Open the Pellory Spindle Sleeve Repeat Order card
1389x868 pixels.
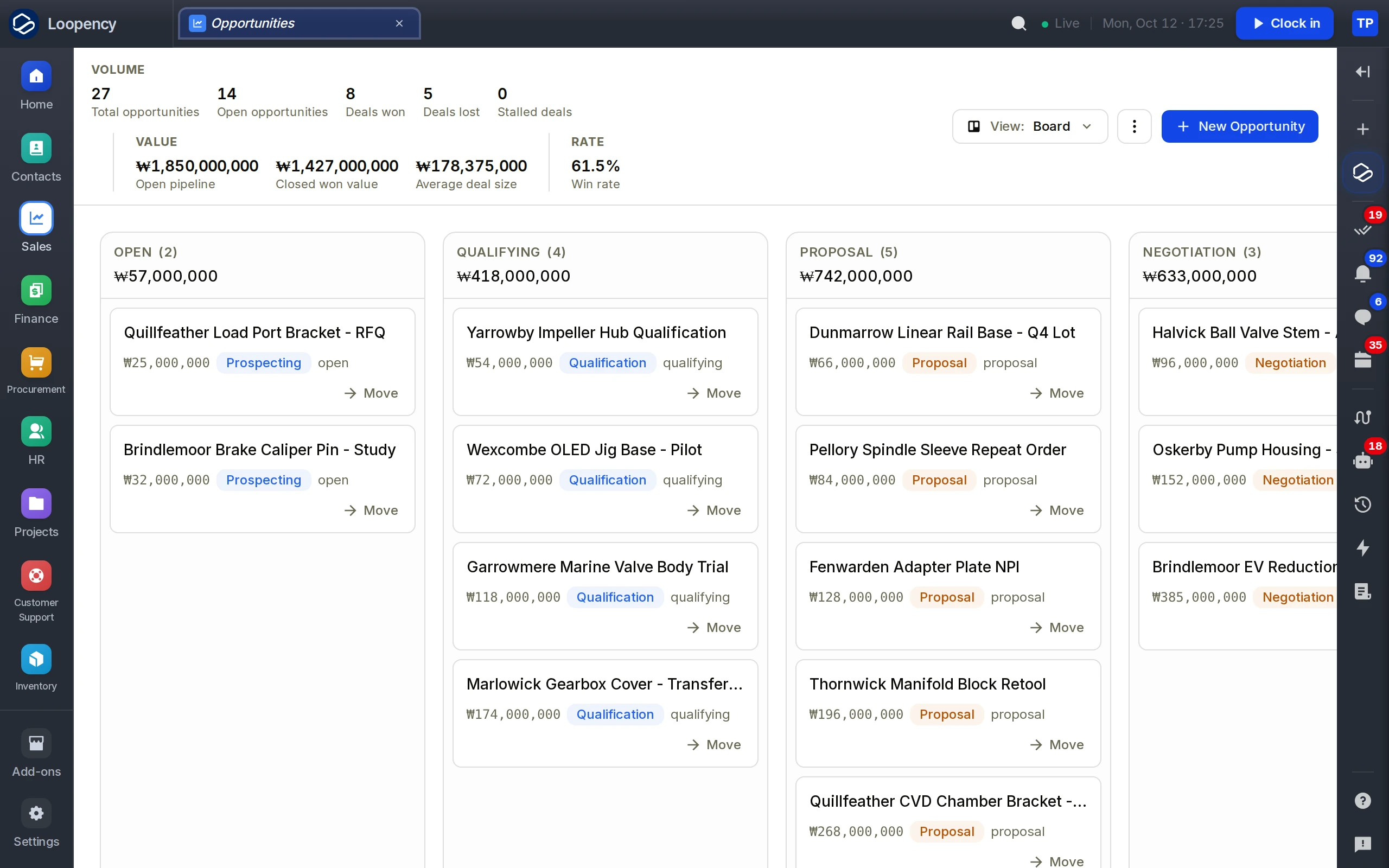pos(948,479)
